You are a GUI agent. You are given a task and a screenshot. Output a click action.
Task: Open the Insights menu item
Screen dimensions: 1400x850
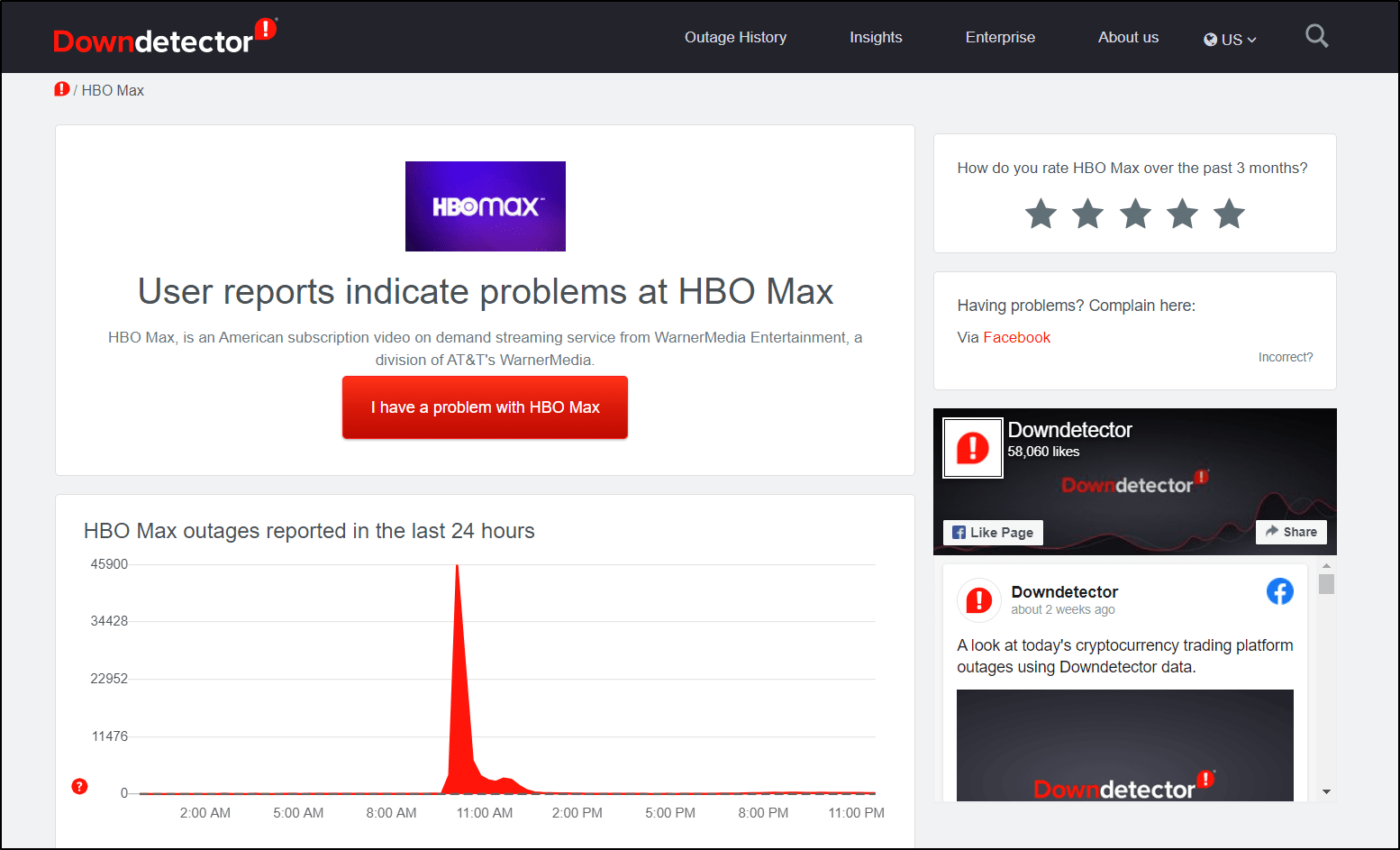point(876,37)
